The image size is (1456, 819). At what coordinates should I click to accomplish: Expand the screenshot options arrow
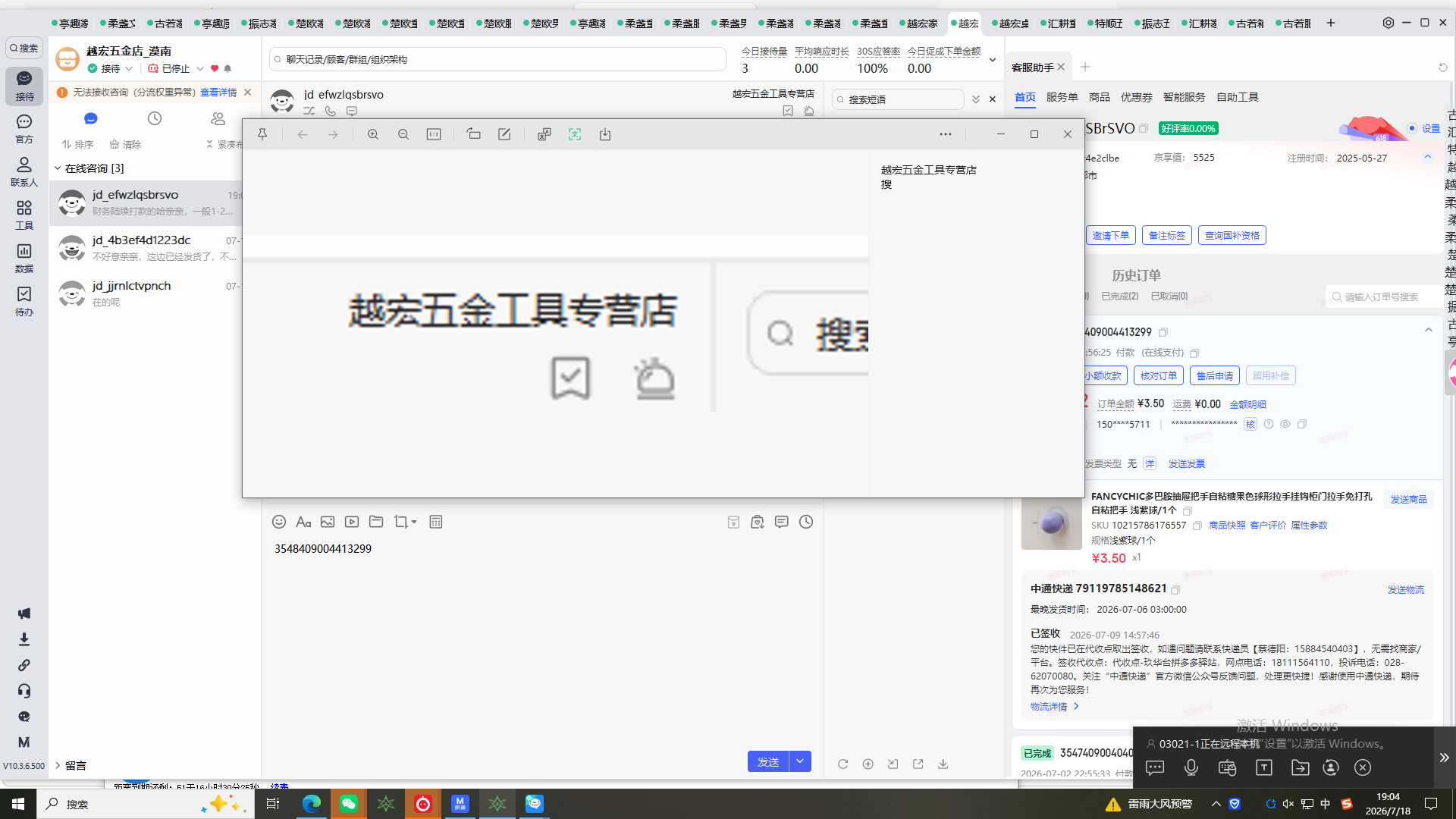pos(414,522)
